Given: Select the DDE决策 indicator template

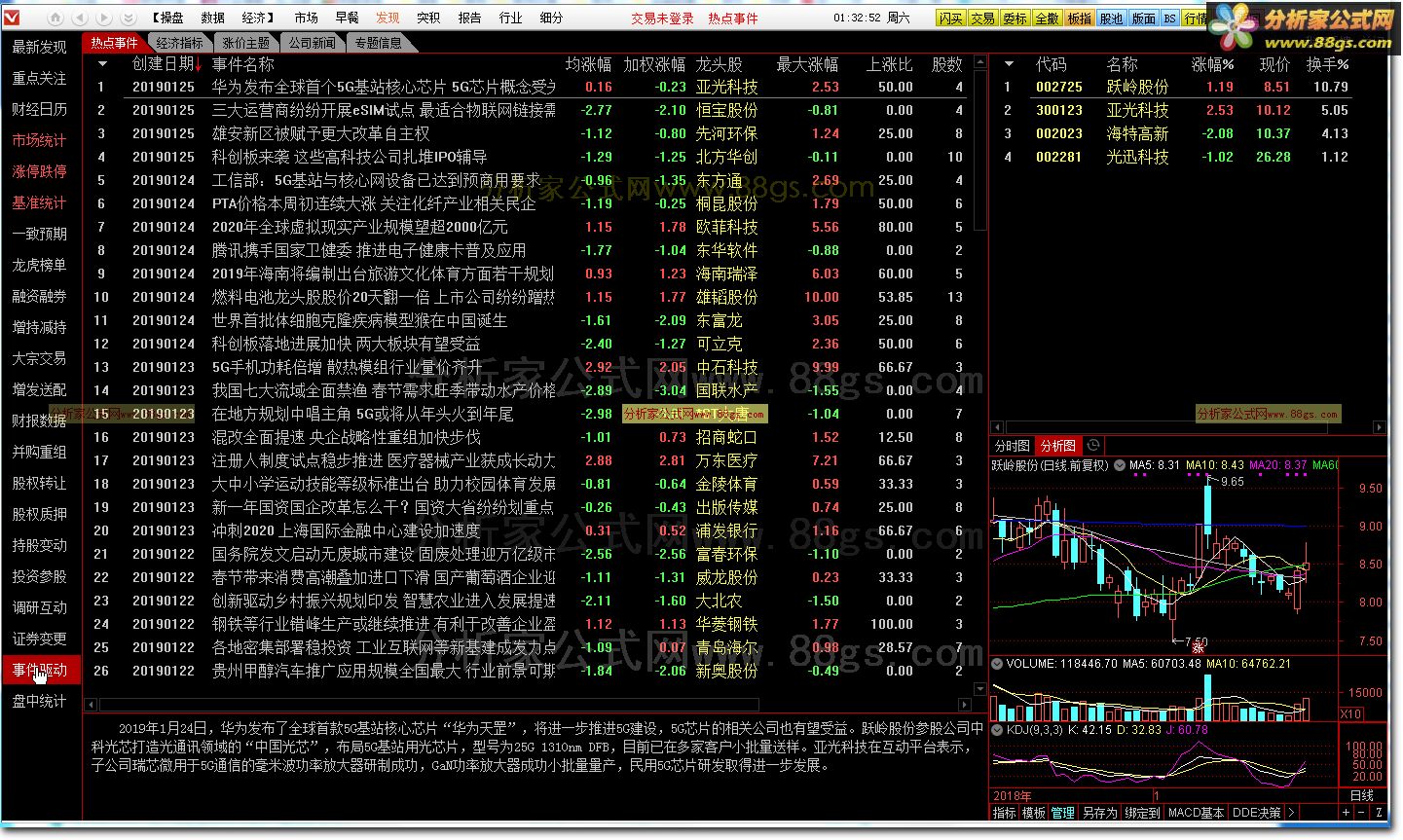Looking at the screenshot, I should (x=1257, y=813).
